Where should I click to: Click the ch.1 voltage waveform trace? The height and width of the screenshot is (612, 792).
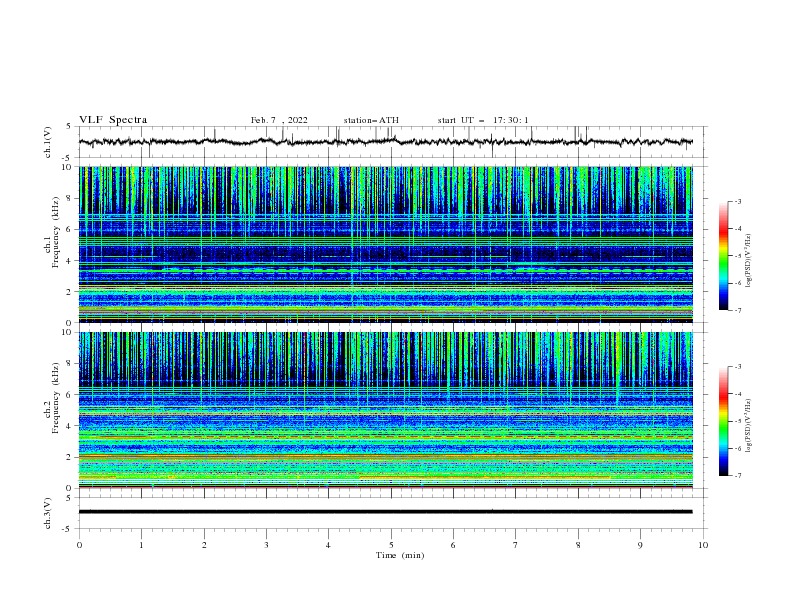pos(386,142)
